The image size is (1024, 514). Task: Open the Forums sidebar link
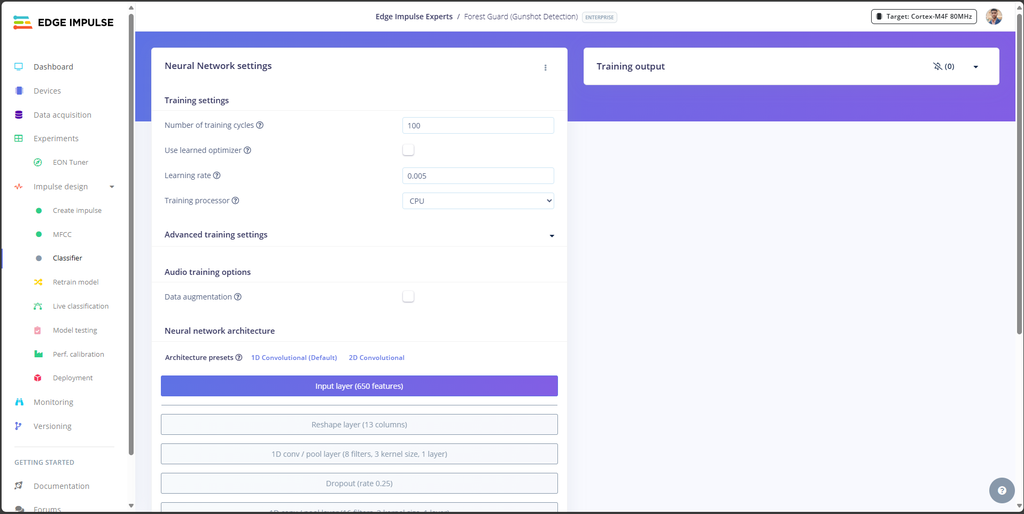pos(47,509)
